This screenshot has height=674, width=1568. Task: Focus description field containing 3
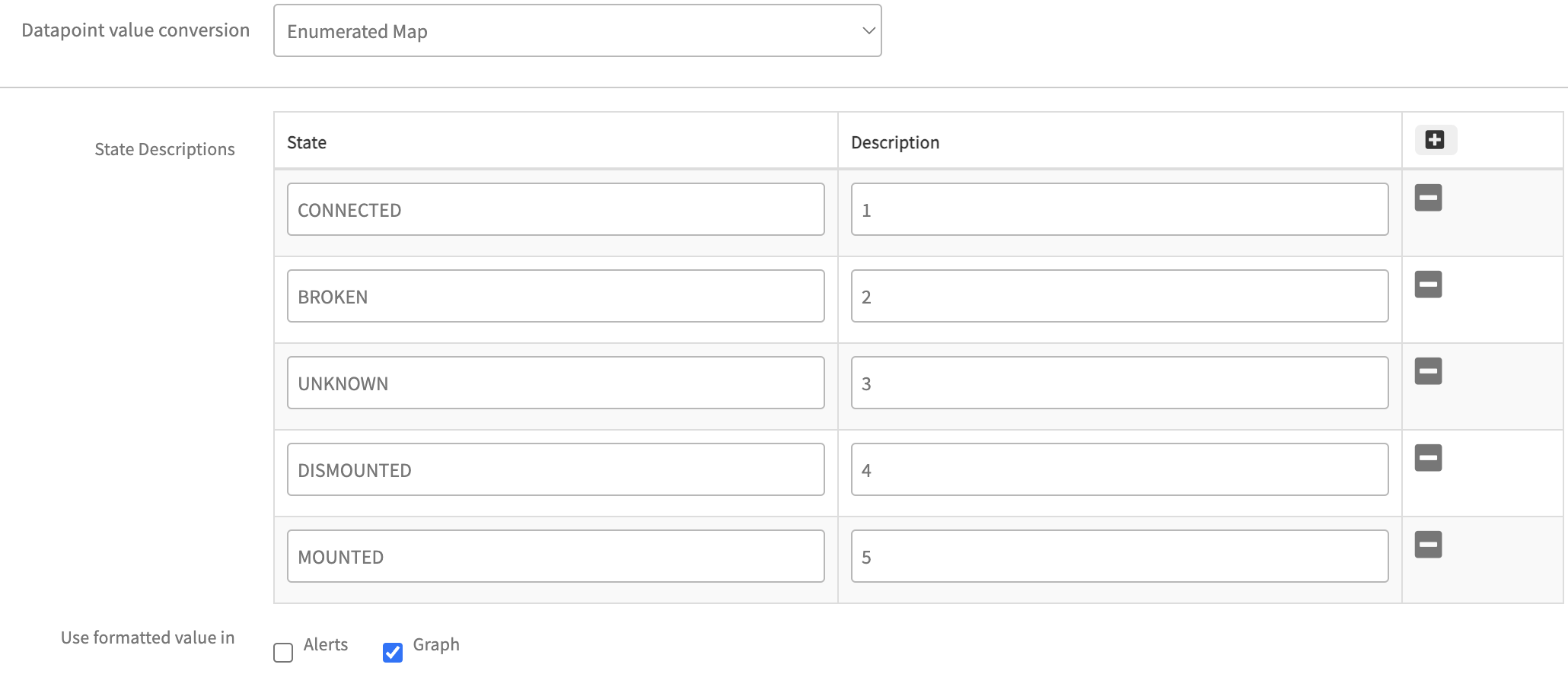tap(1119, 383)
